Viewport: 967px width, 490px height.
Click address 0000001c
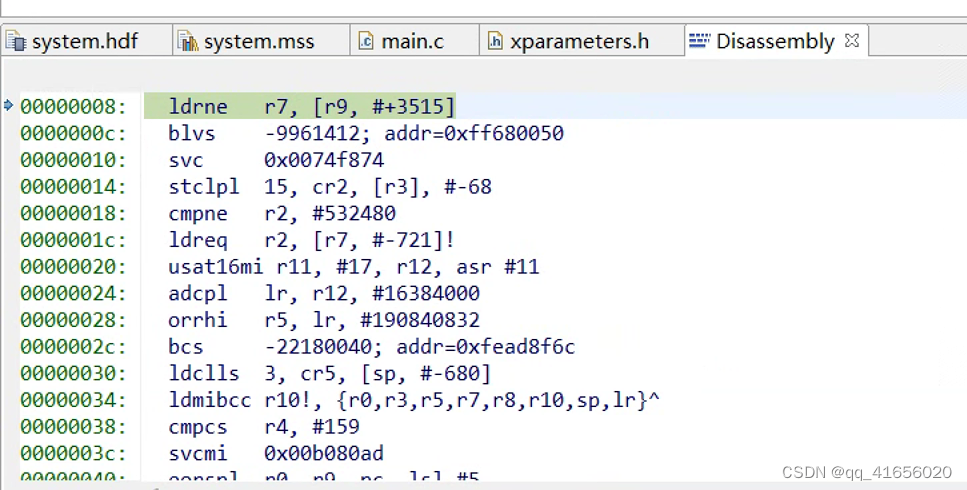pyautogui.click(x=73, y=240)
